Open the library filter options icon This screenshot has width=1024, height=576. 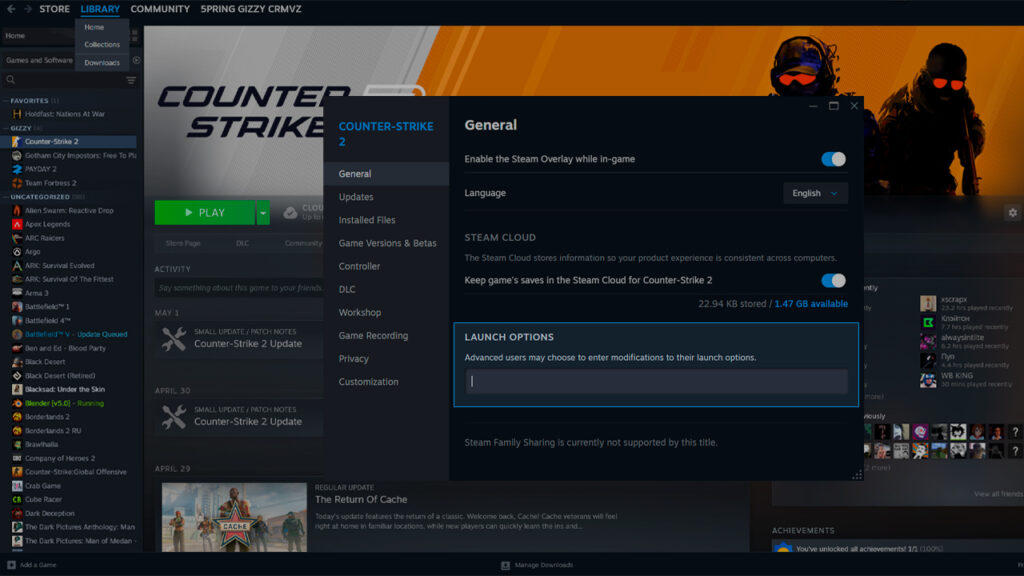pos(131,80)
